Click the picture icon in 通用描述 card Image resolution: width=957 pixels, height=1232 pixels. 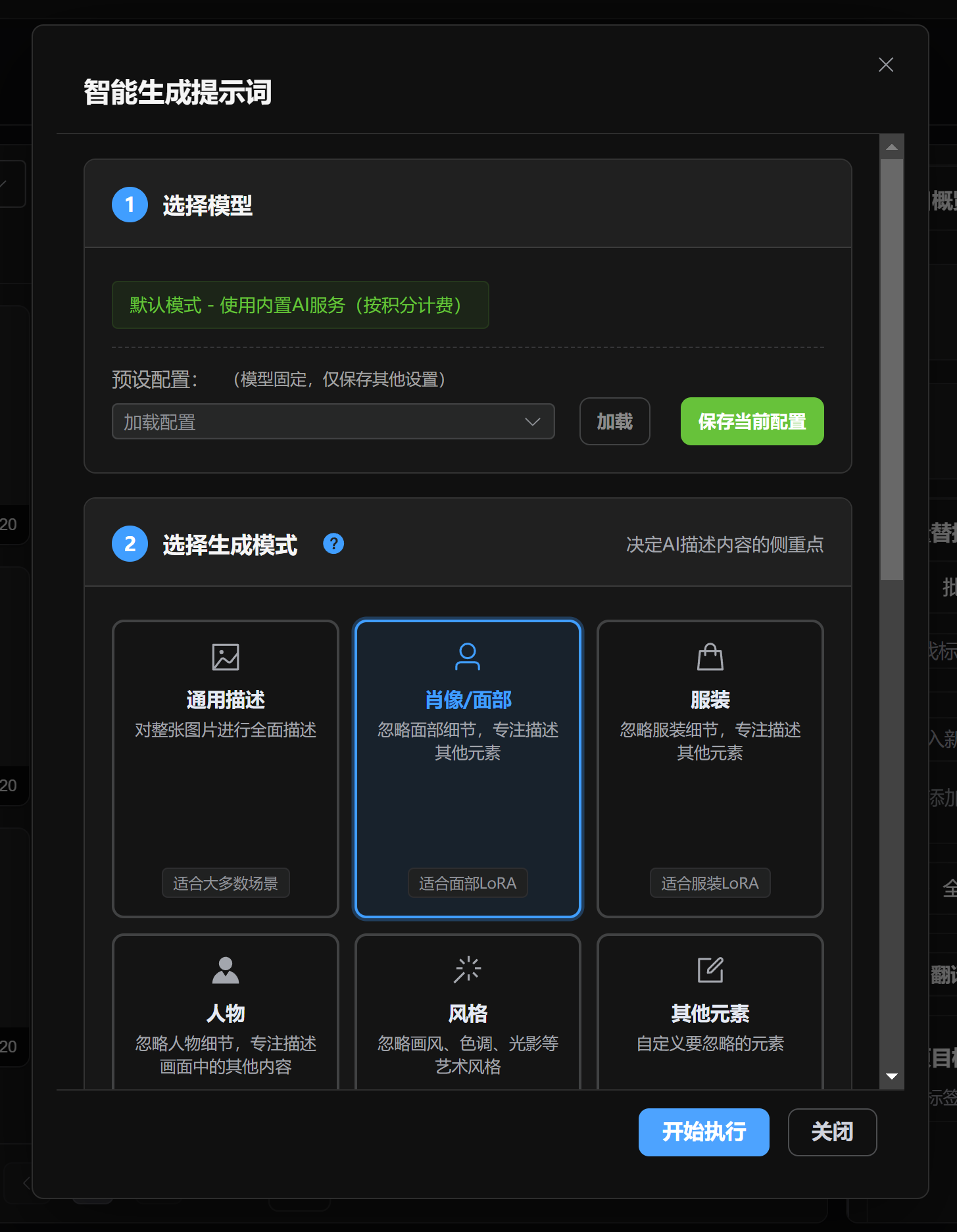(x=226, y=656)
